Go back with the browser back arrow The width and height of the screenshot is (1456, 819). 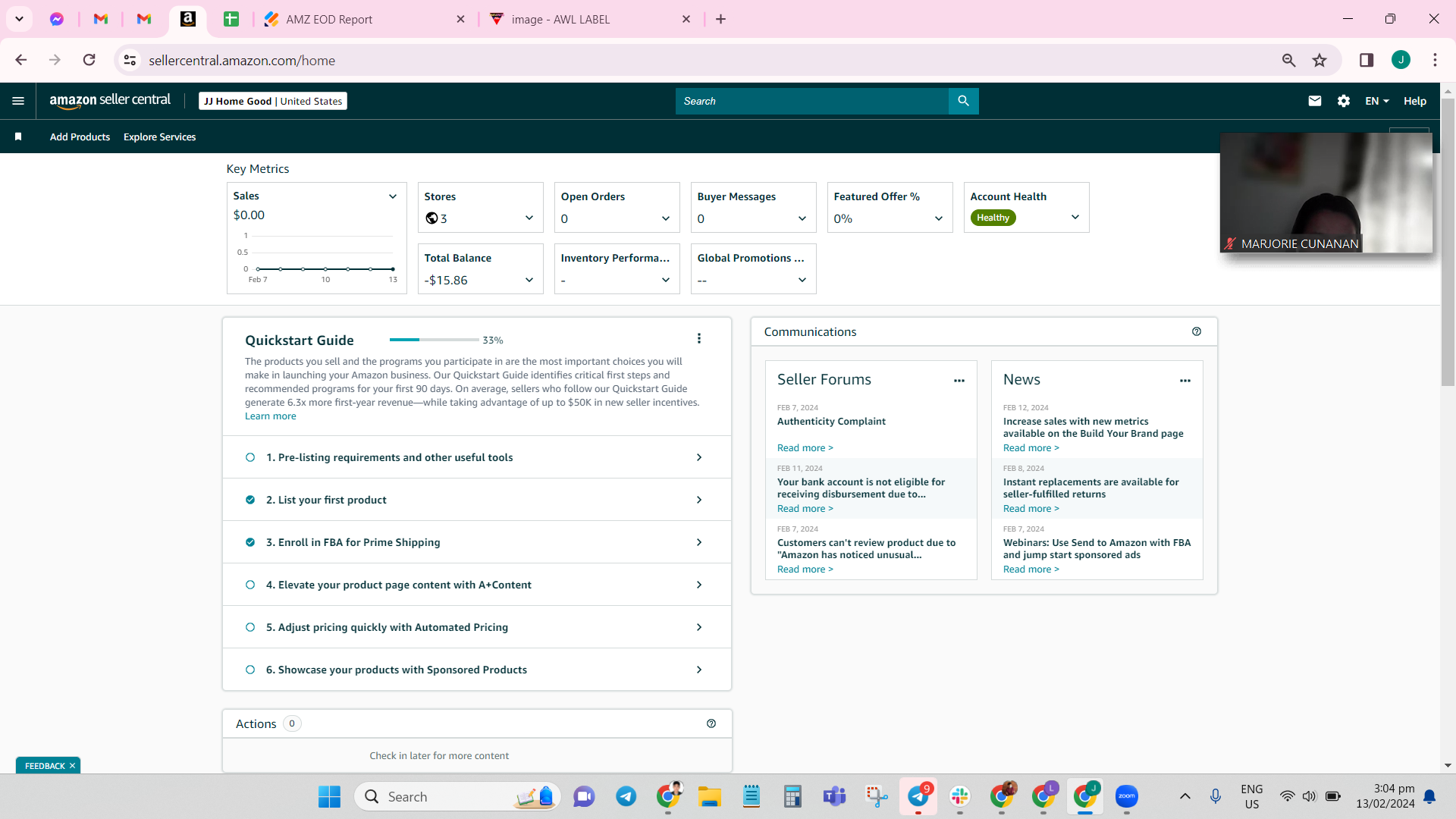[x=21, y=60]
